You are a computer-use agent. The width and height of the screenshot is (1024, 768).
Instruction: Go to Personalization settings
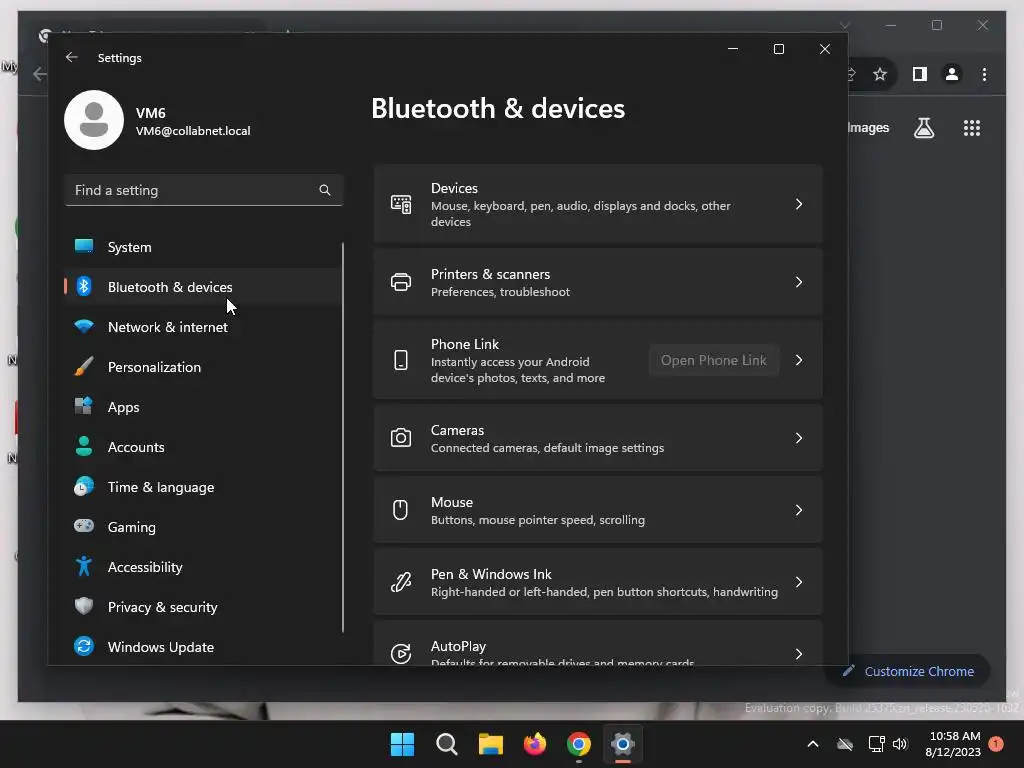click(x=203, y=367)
